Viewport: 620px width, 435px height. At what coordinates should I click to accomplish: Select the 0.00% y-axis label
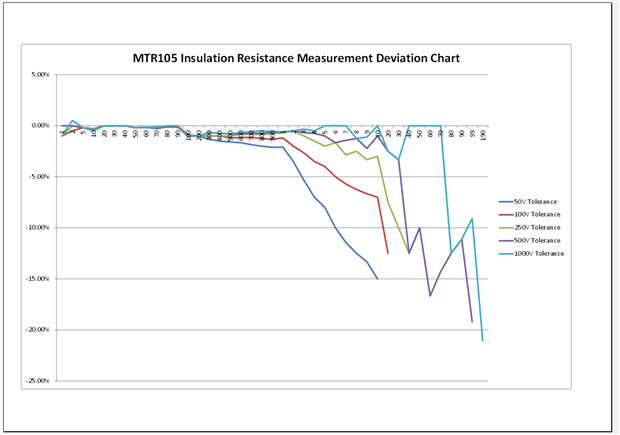[41, 126]
